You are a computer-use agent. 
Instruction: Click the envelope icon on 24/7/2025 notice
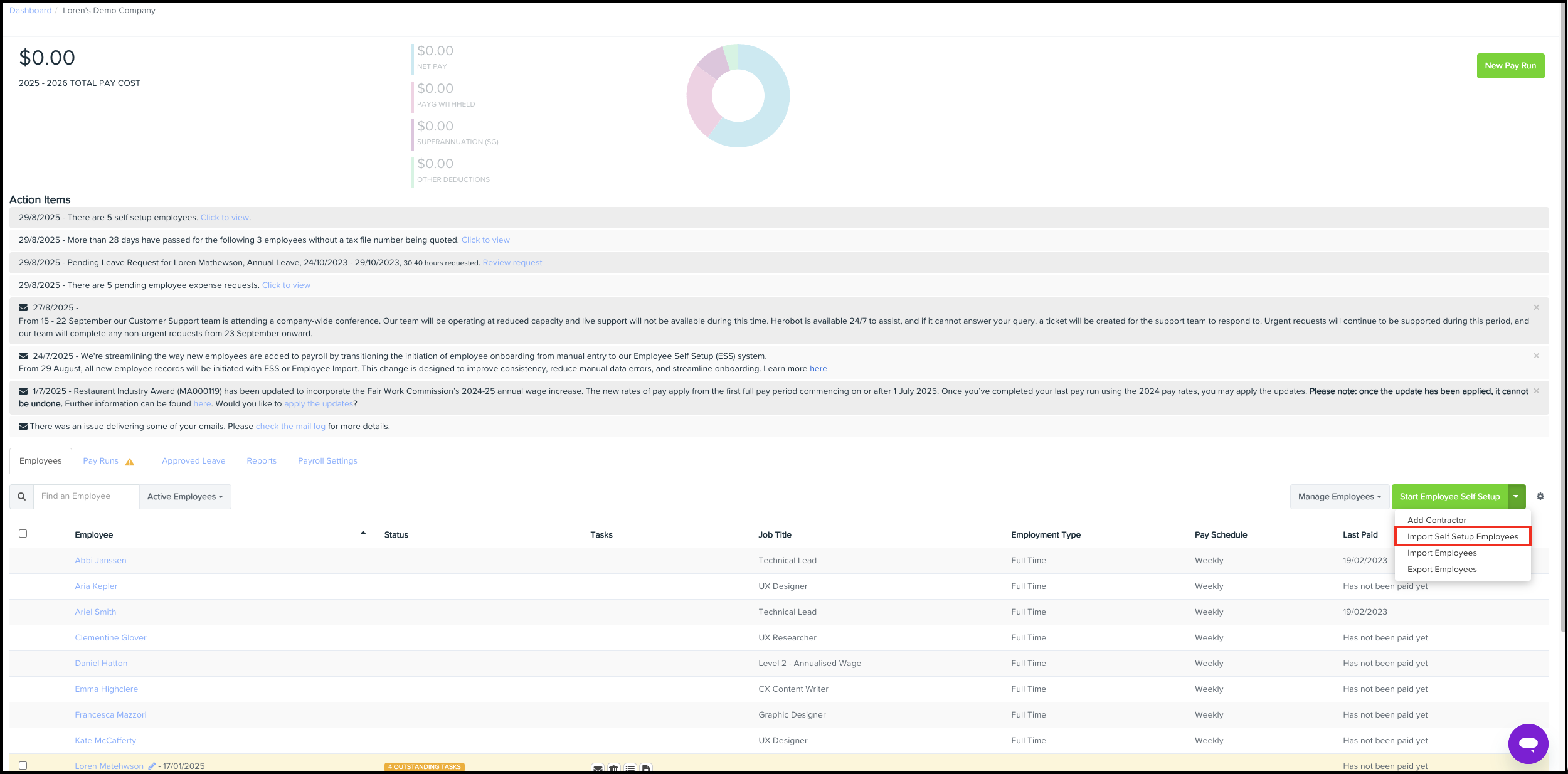point(23,356)
